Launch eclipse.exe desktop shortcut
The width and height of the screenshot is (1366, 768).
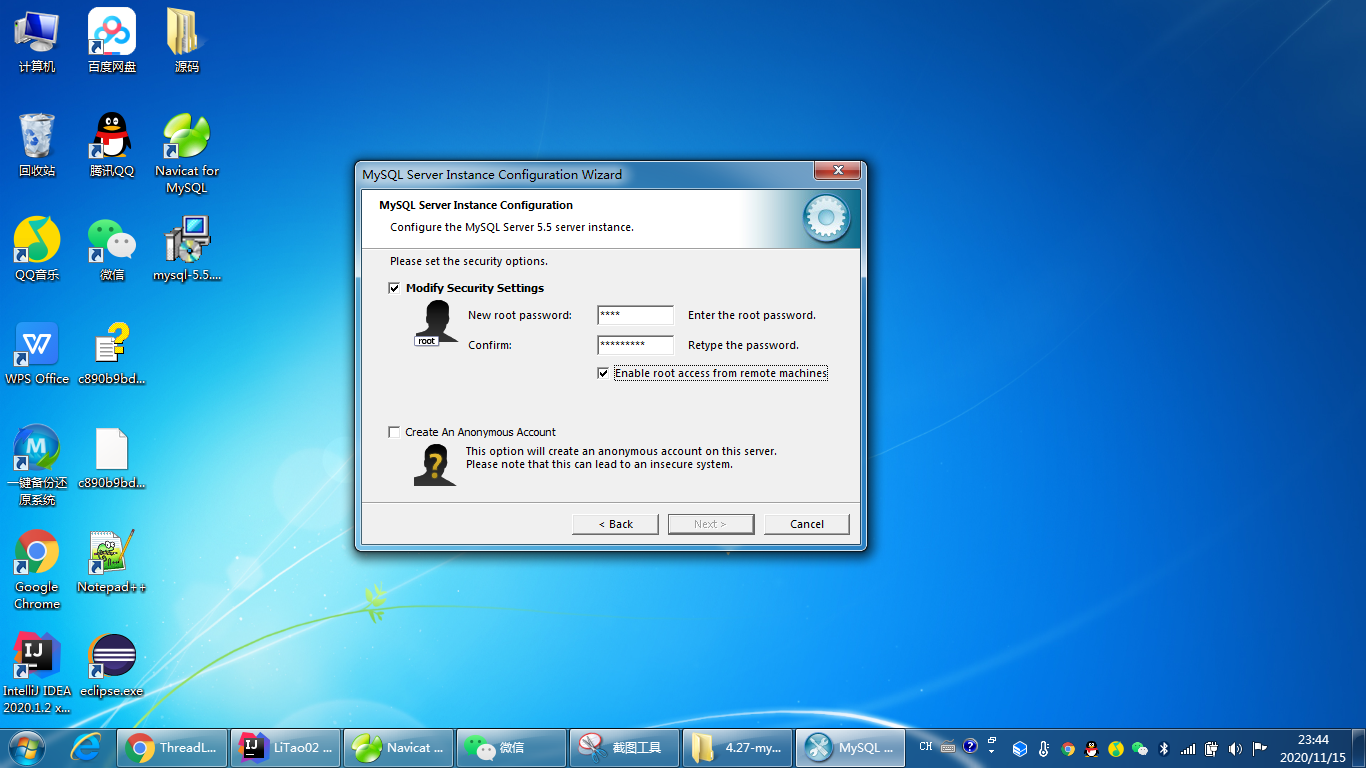tap(112, 666)
